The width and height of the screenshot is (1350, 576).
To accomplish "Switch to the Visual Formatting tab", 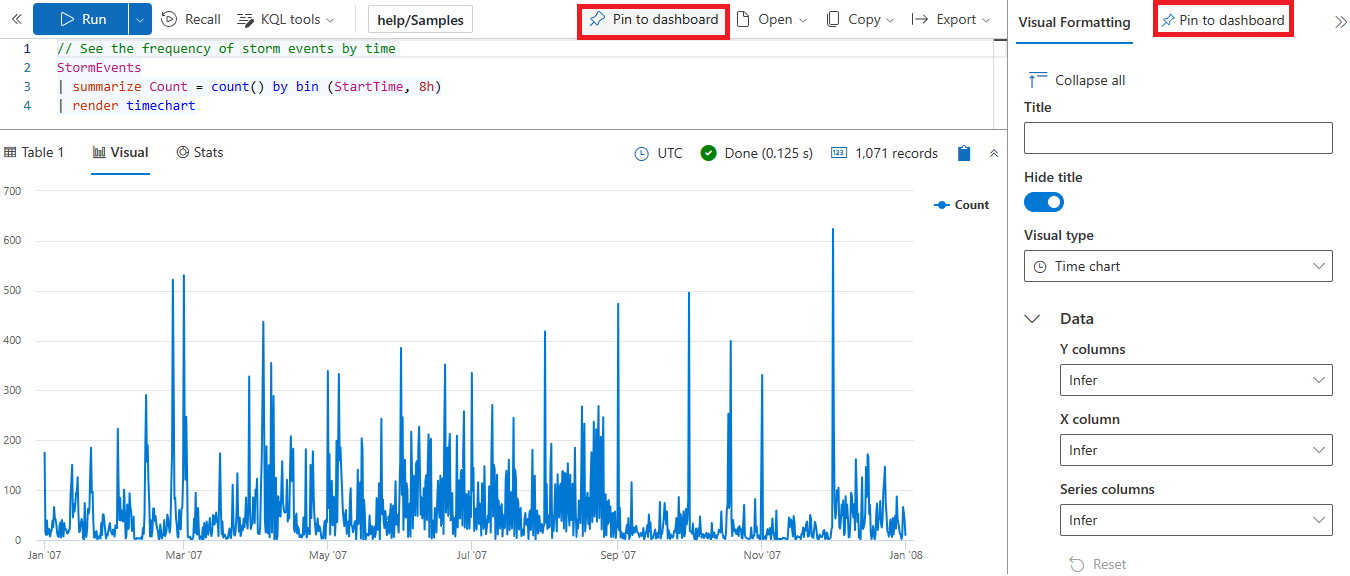I will pos(1074,22).
